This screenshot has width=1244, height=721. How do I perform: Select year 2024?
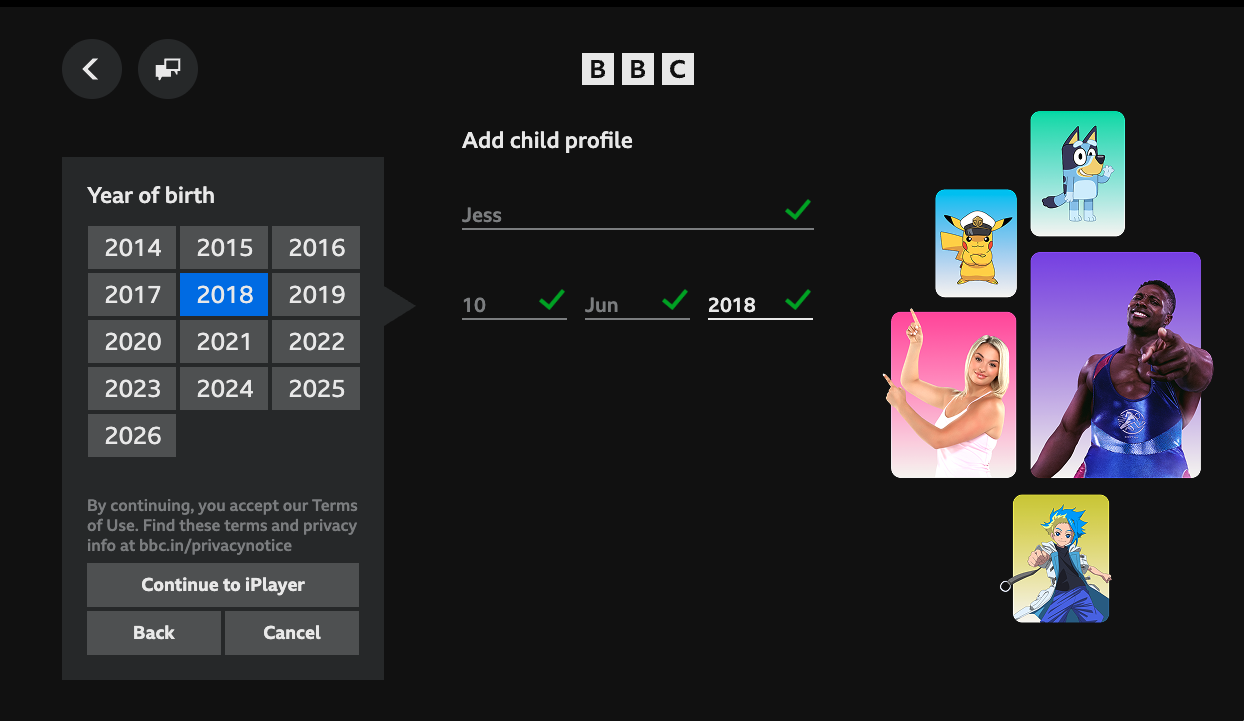coord(224,389)
